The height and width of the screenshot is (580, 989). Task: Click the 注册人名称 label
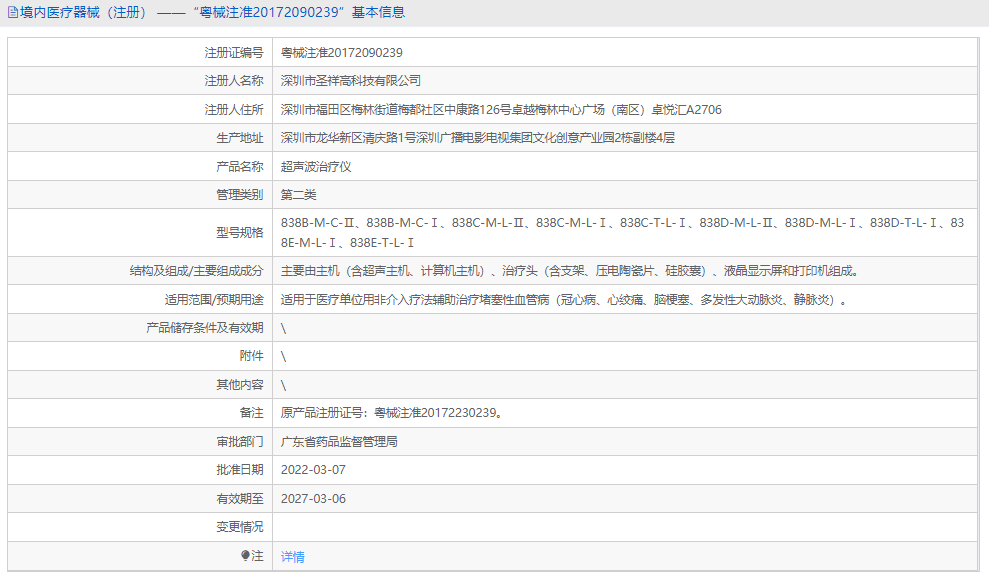(x=233, y=81)
